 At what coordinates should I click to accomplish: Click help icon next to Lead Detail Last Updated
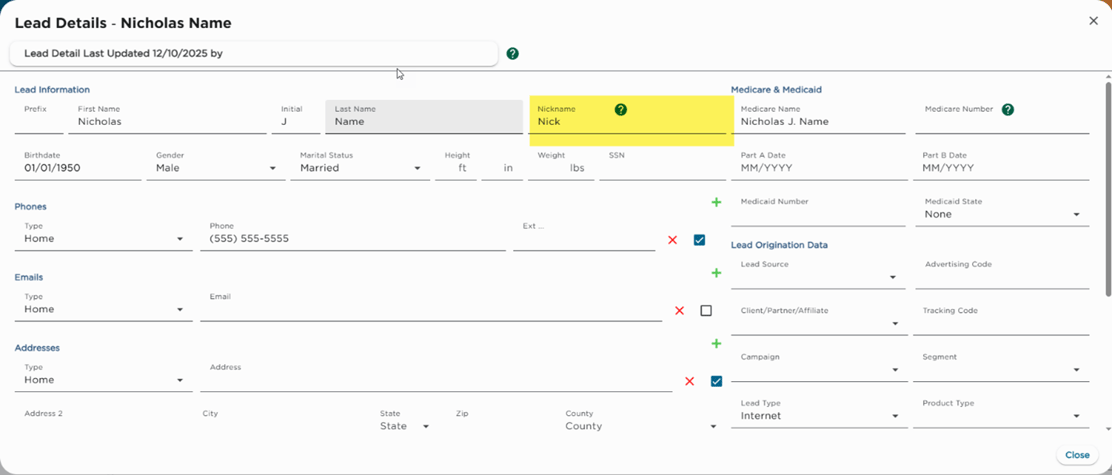pos(512,54)
